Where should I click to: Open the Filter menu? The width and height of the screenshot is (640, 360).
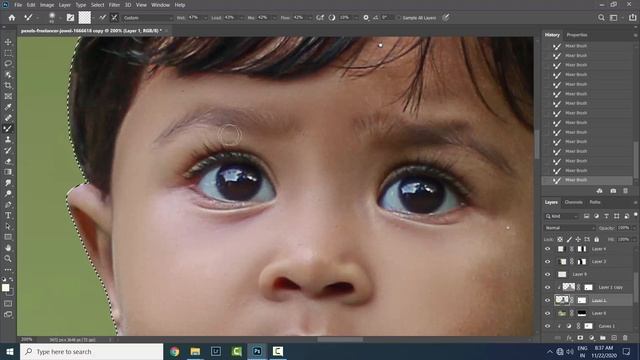click(114, 5)
